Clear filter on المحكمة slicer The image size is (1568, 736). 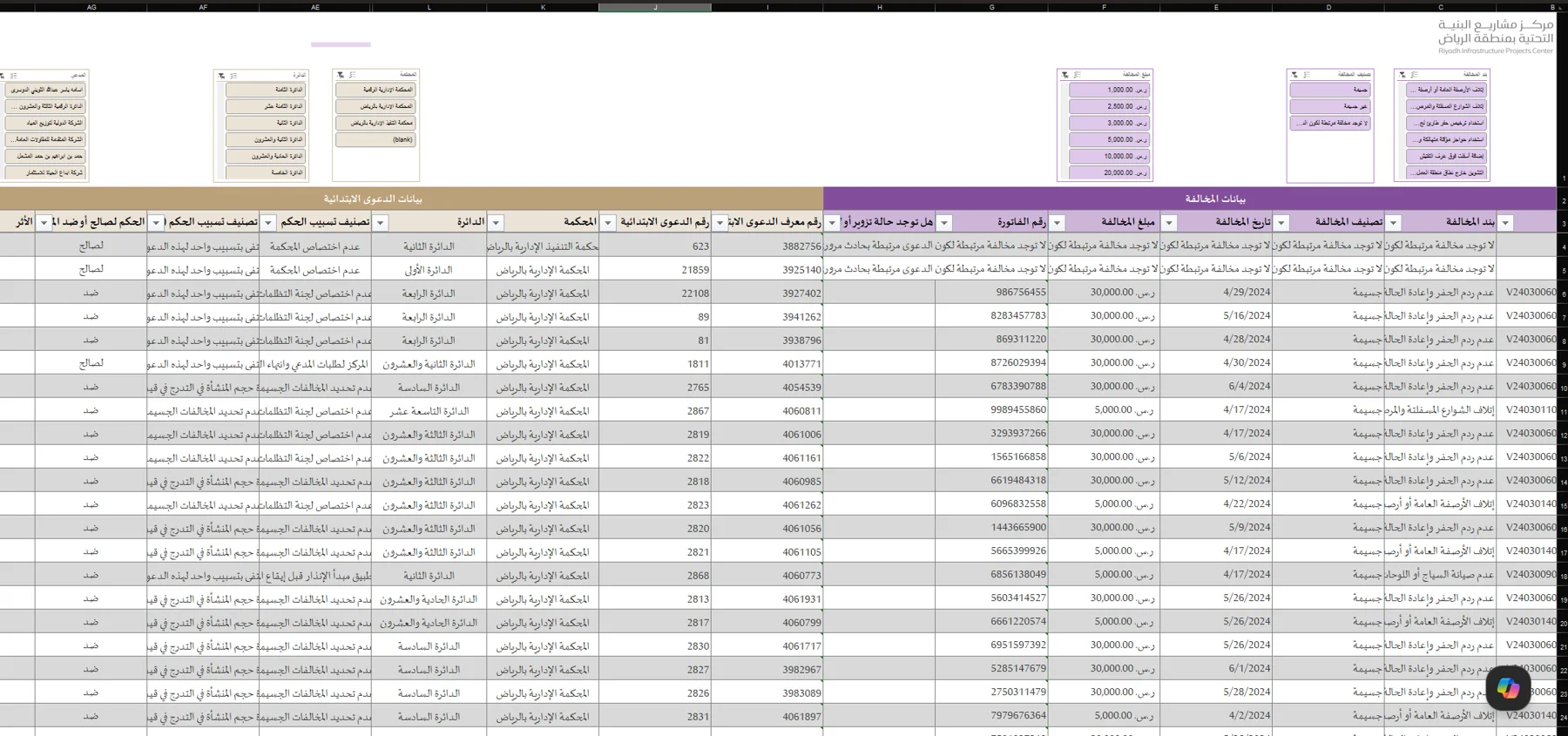[341, 75]
